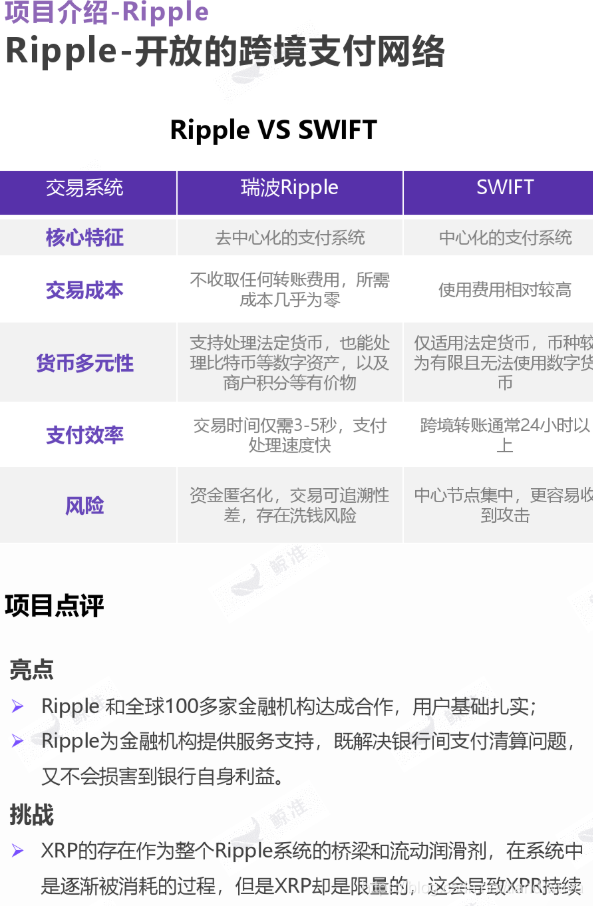Click the '挑战' subheading
The width and height of the screenshot is (593, 906).
32,814
